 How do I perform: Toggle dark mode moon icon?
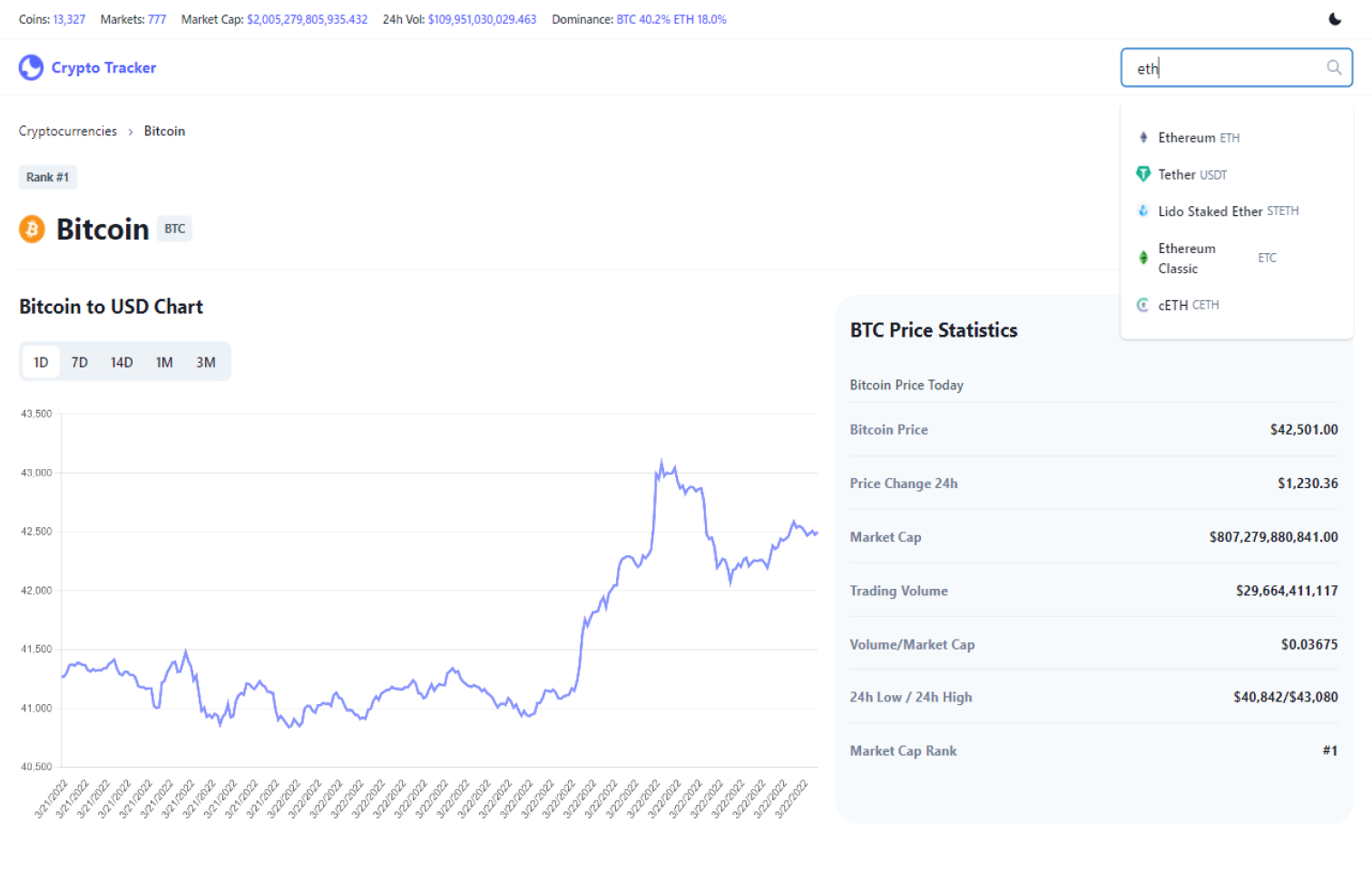pos(1335,19)
